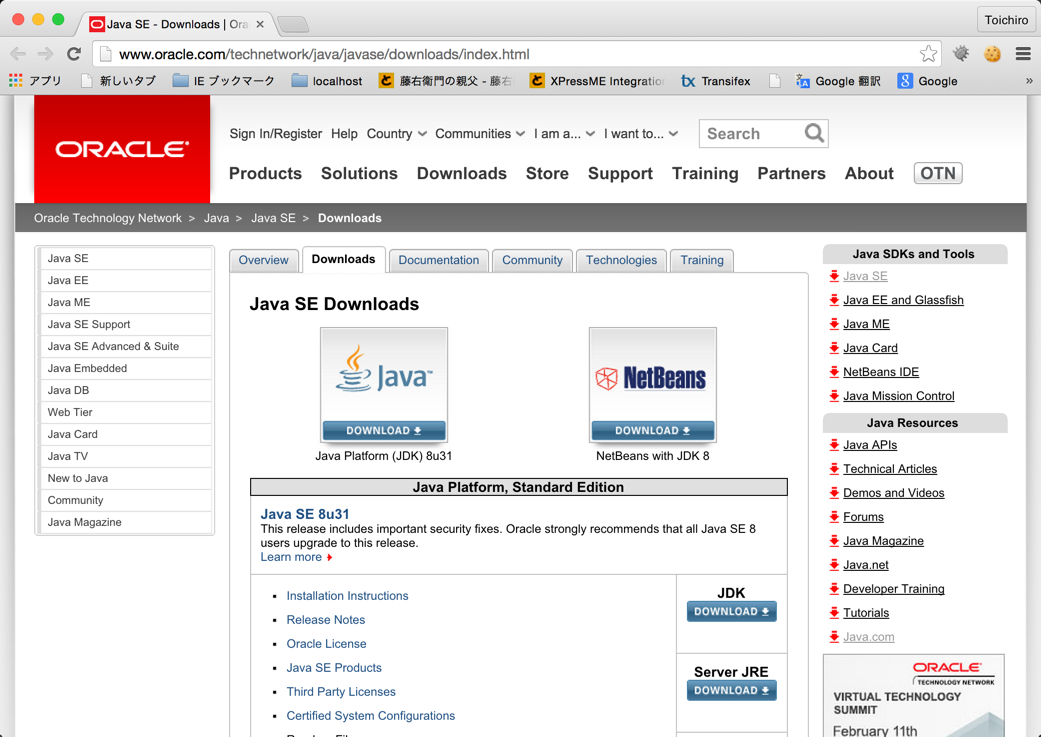
Task: Click the browser forward arrow
Action: [45, 54]
